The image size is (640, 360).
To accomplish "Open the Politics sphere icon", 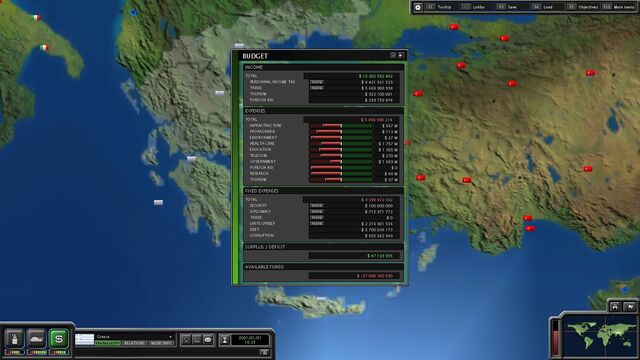I will pos(15,338).
